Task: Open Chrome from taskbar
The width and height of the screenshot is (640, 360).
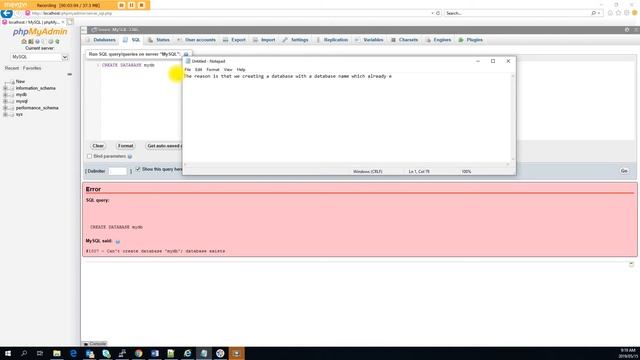Action: click(x=138, y=353)
